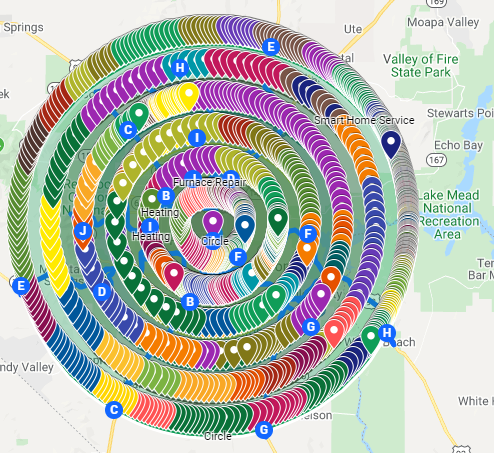Open the large orange pin below the F marker

point(307,252)
